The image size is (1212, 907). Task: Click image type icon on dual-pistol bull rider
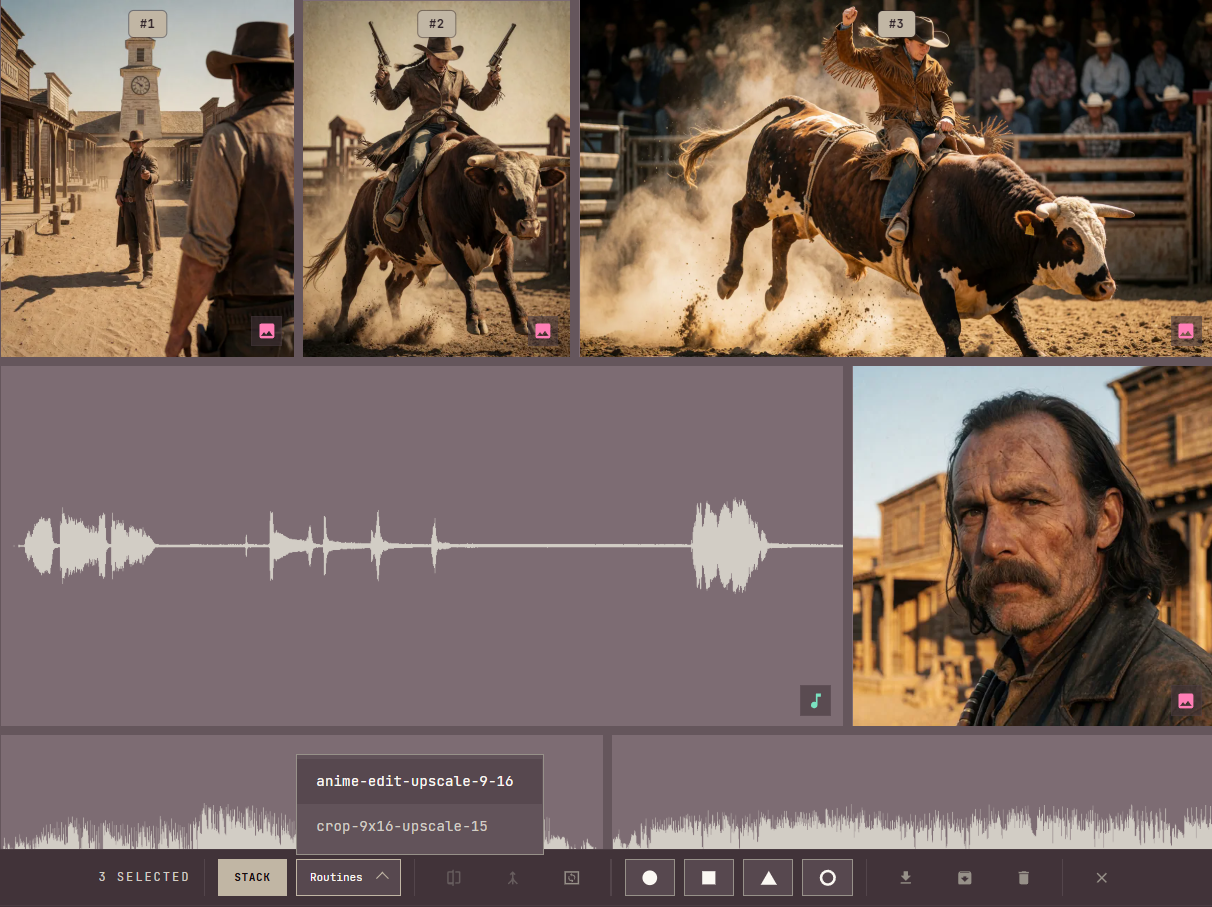pos(543,331)
